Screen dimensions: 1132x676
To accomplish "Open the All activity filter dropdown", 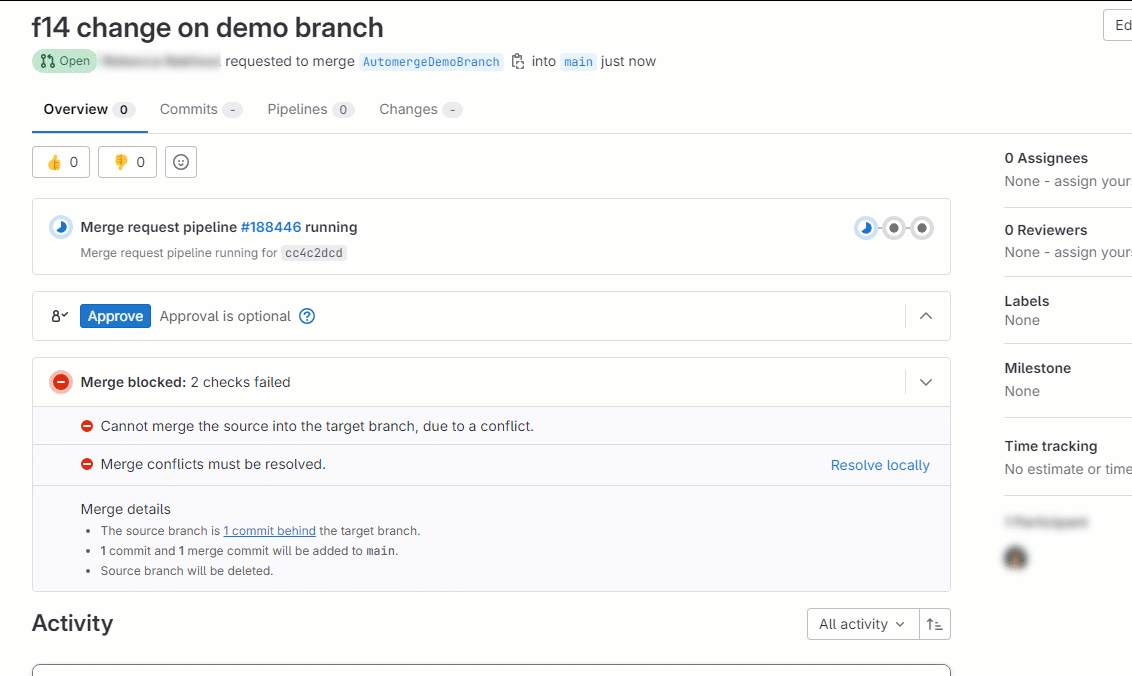I will (862, 624).
